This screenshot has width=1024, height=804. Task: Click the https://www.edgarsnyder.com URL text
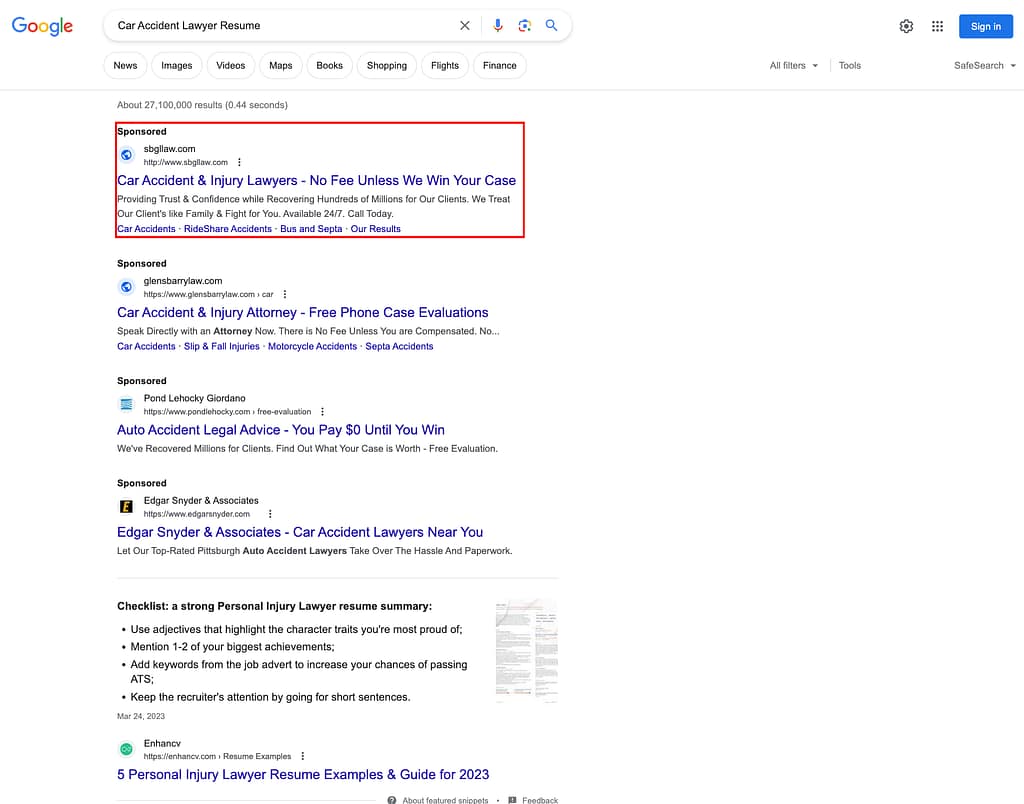point(197,514)
